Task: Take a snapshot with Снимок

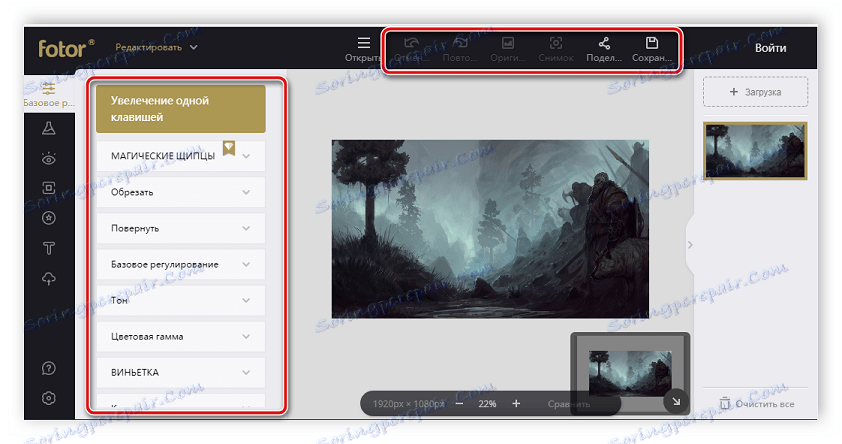Action: (x=556, y=48)
